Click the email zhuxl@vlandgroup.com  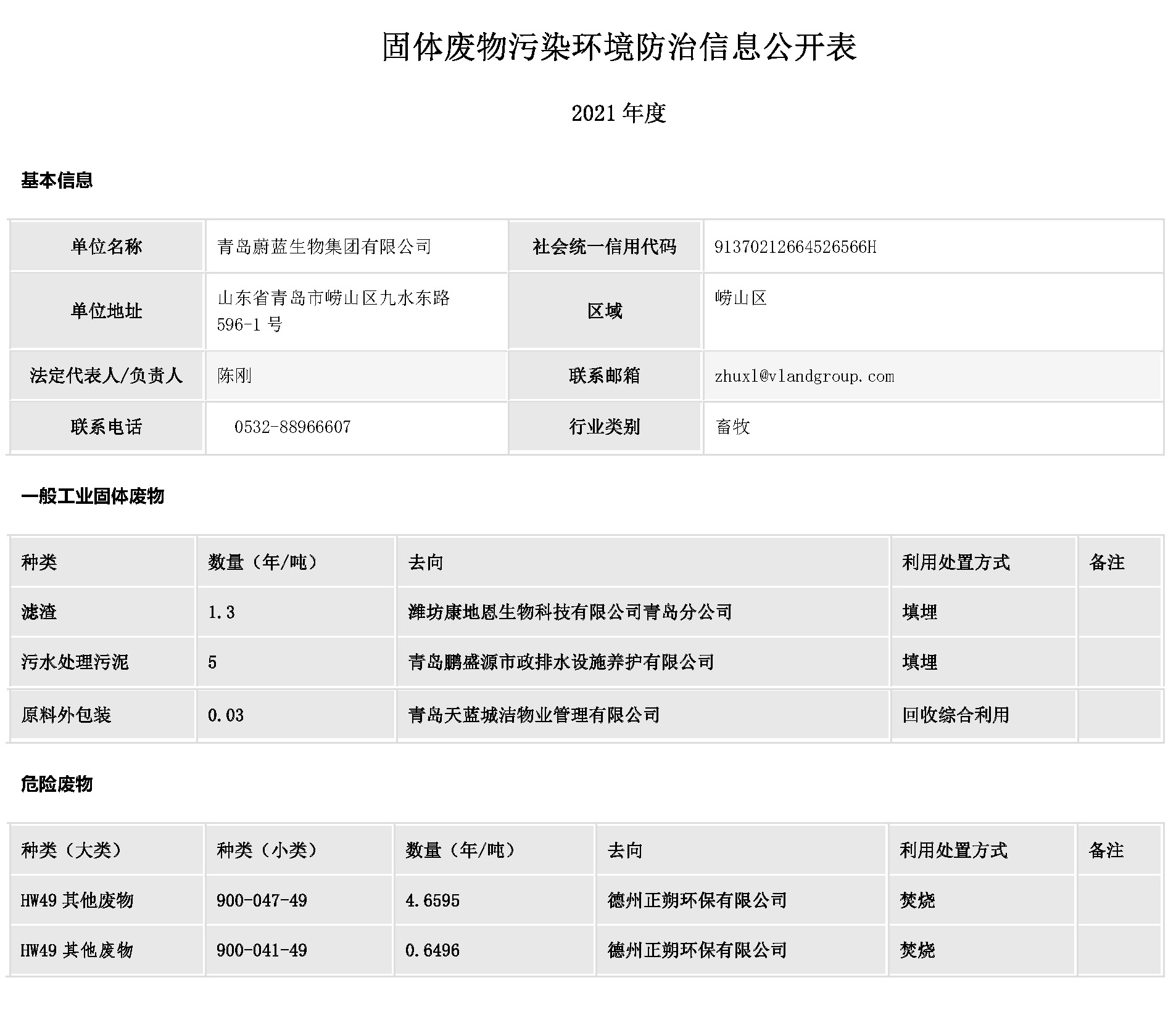(x=803, y=376)
